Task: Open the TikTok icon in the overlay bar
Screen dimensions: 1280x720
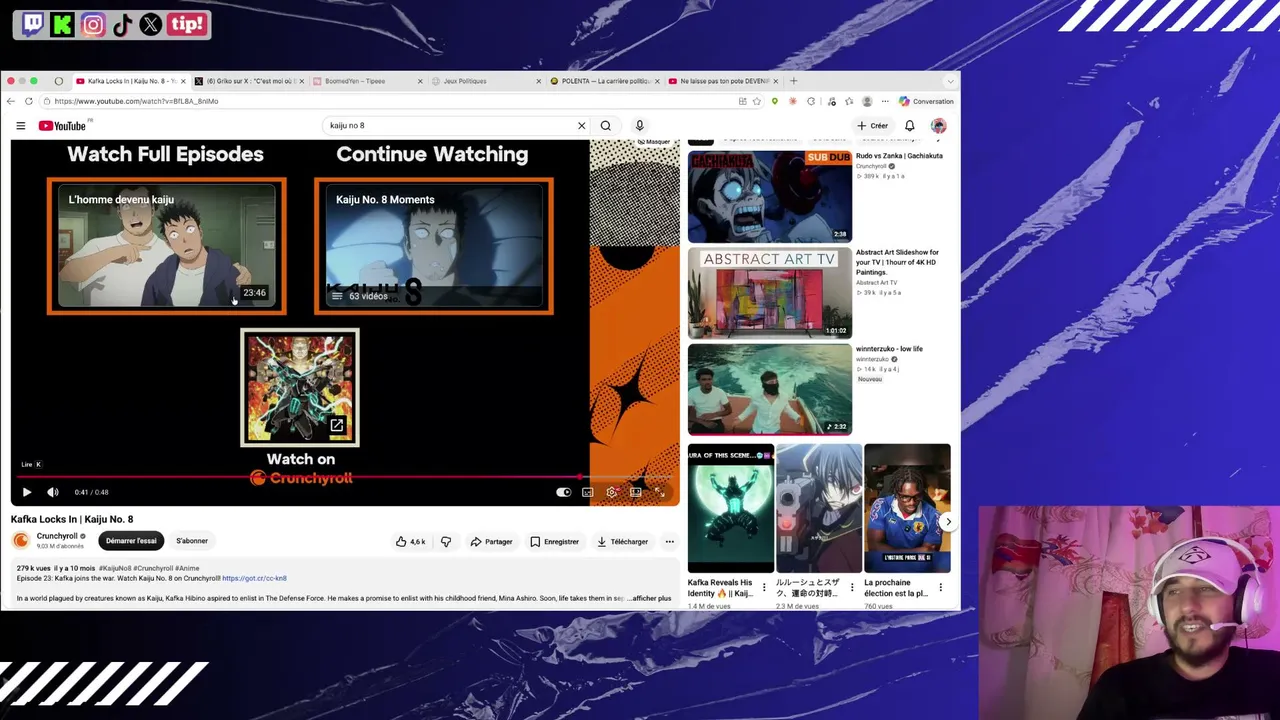Action: (x=122, y=24)
